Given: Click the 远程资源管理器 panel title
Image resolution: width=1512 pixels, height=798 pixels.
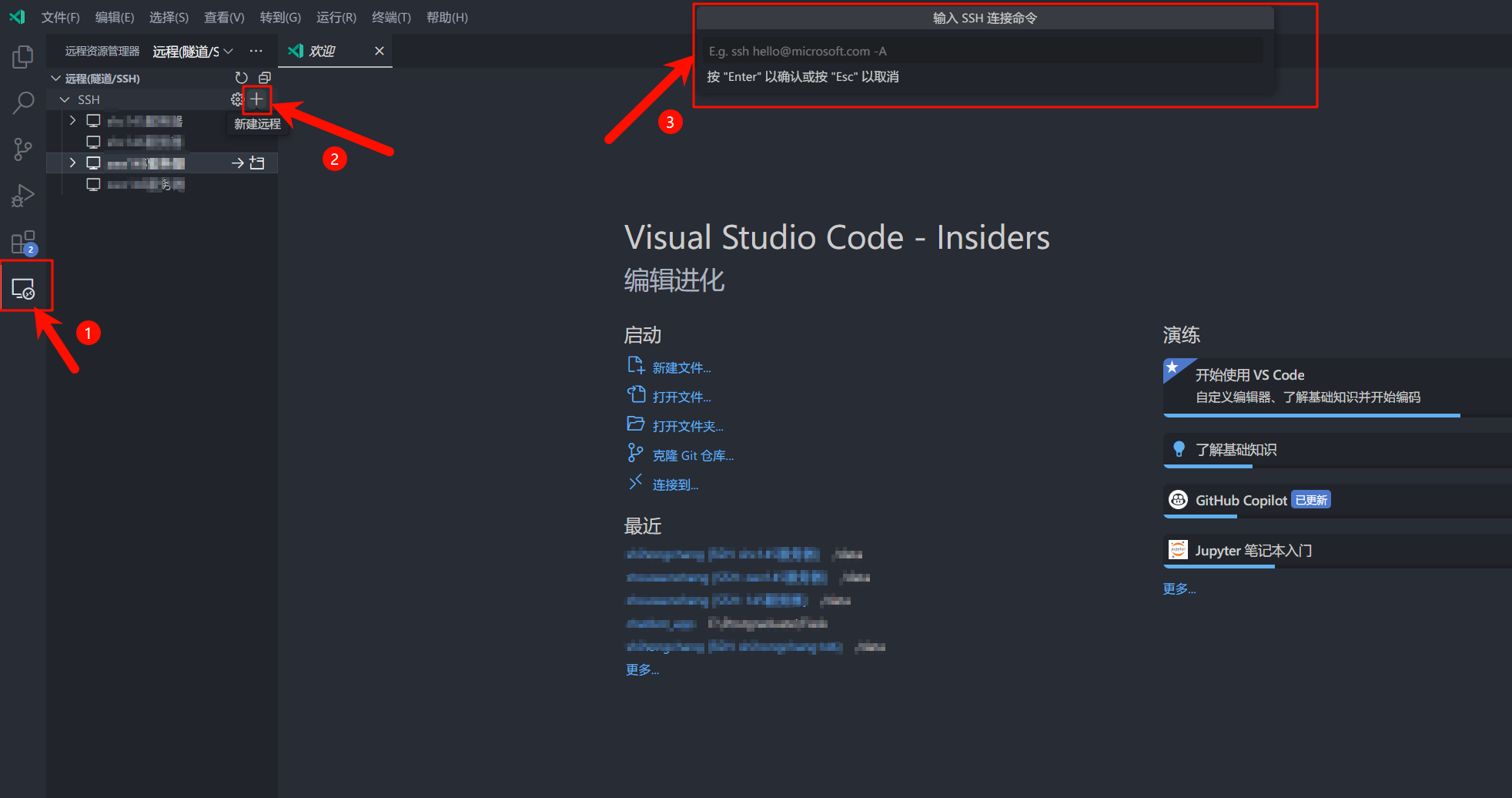Looking at the screenshot, I should tap(102, 51).
